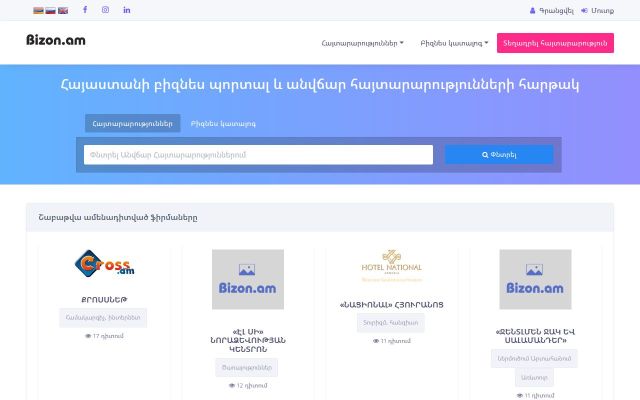The image size is (640, 400).
Task: Open the ՔՐՈՍՍՆԵԹ company title
Action: pos(104,299)
